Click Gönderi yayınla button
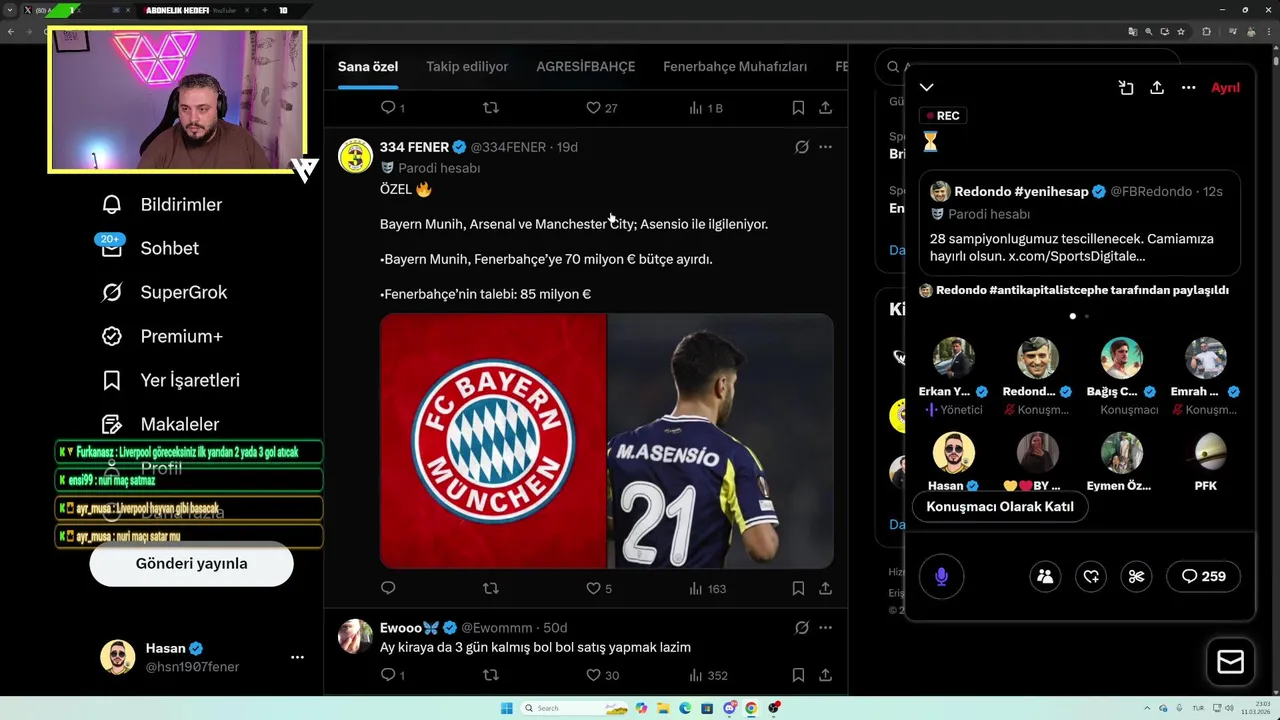The height and width of the screenshot is (720, 1280). tap(191, 563)
